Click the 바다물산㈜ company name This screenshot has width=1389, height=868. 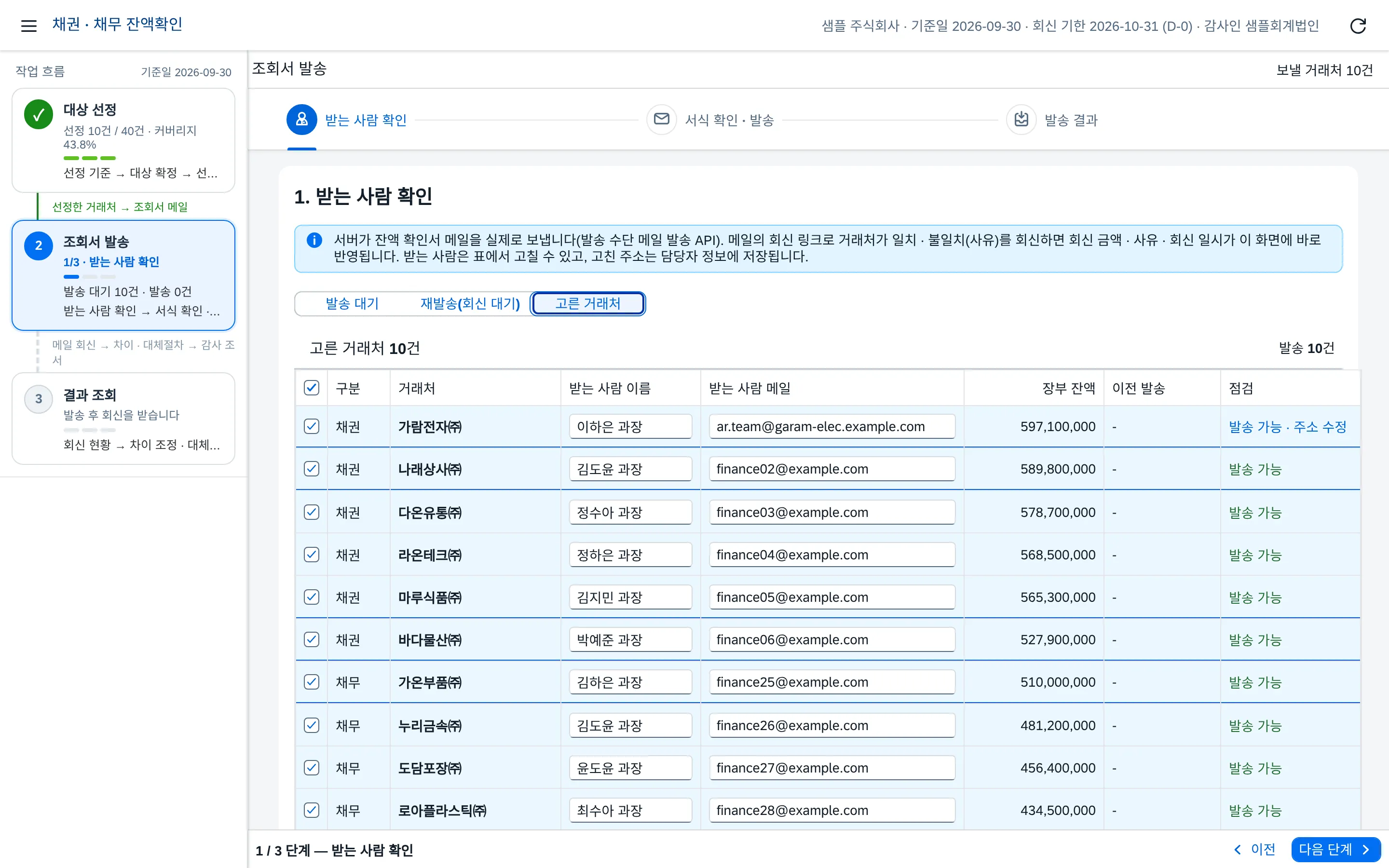[430, 639]
